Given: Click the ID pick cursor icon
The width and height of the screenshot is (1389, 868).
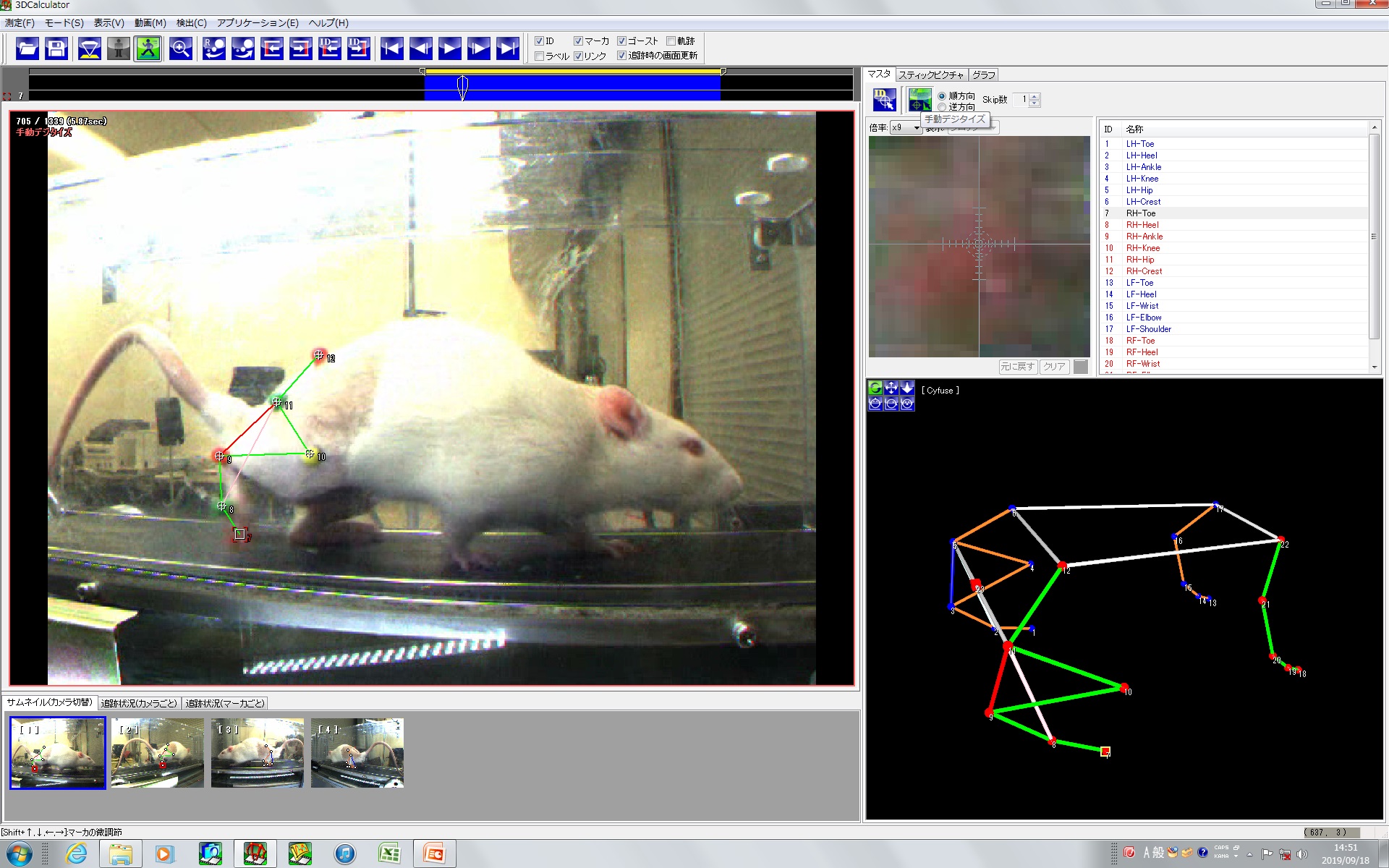Looking at the screenshot, I should (884, 100).
